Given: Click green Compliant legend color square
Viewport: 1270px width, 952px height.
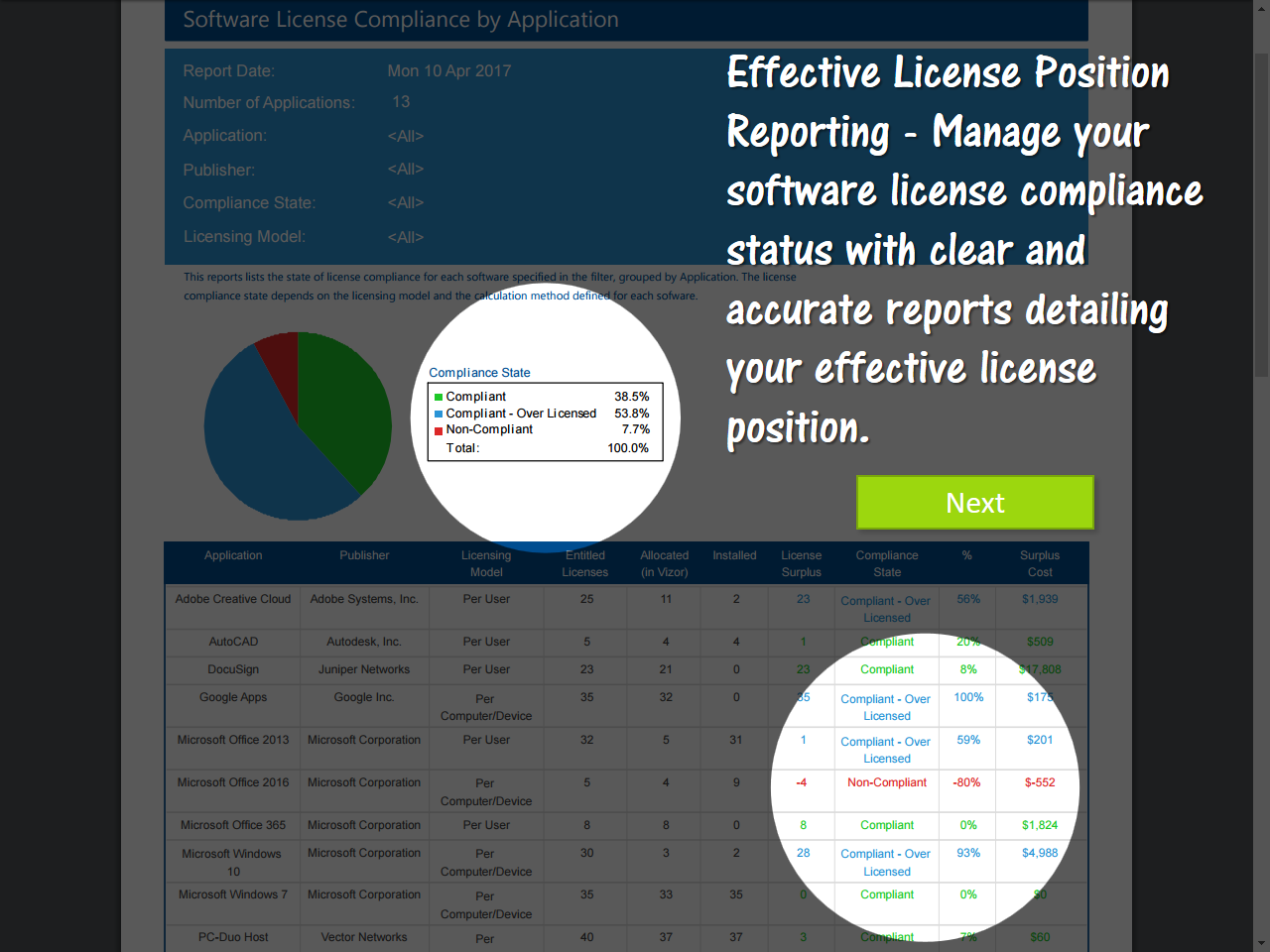Looking at the screenshot, I should coord(439,397).
